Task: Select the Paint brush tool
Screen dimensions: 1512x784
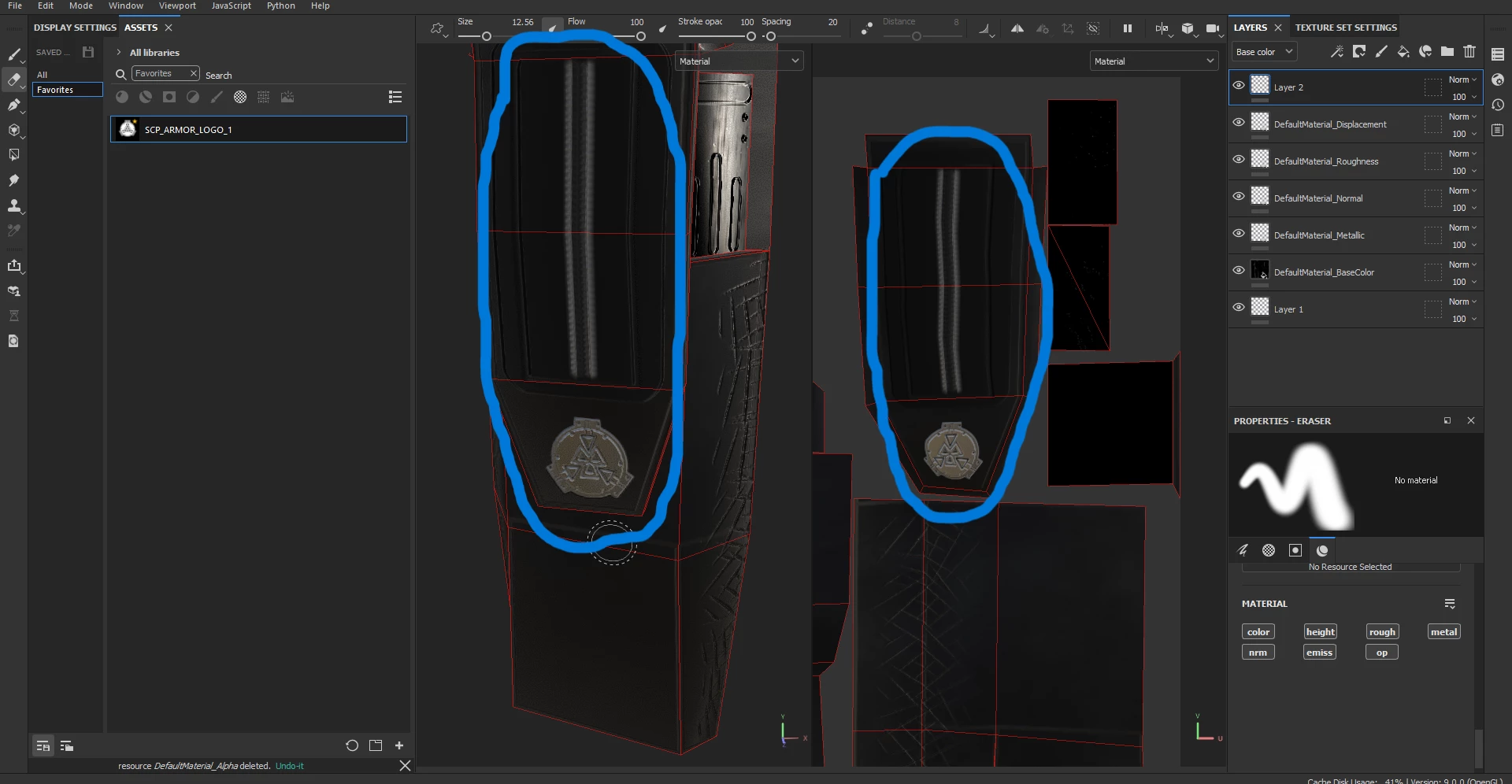Action: point(13,54)
